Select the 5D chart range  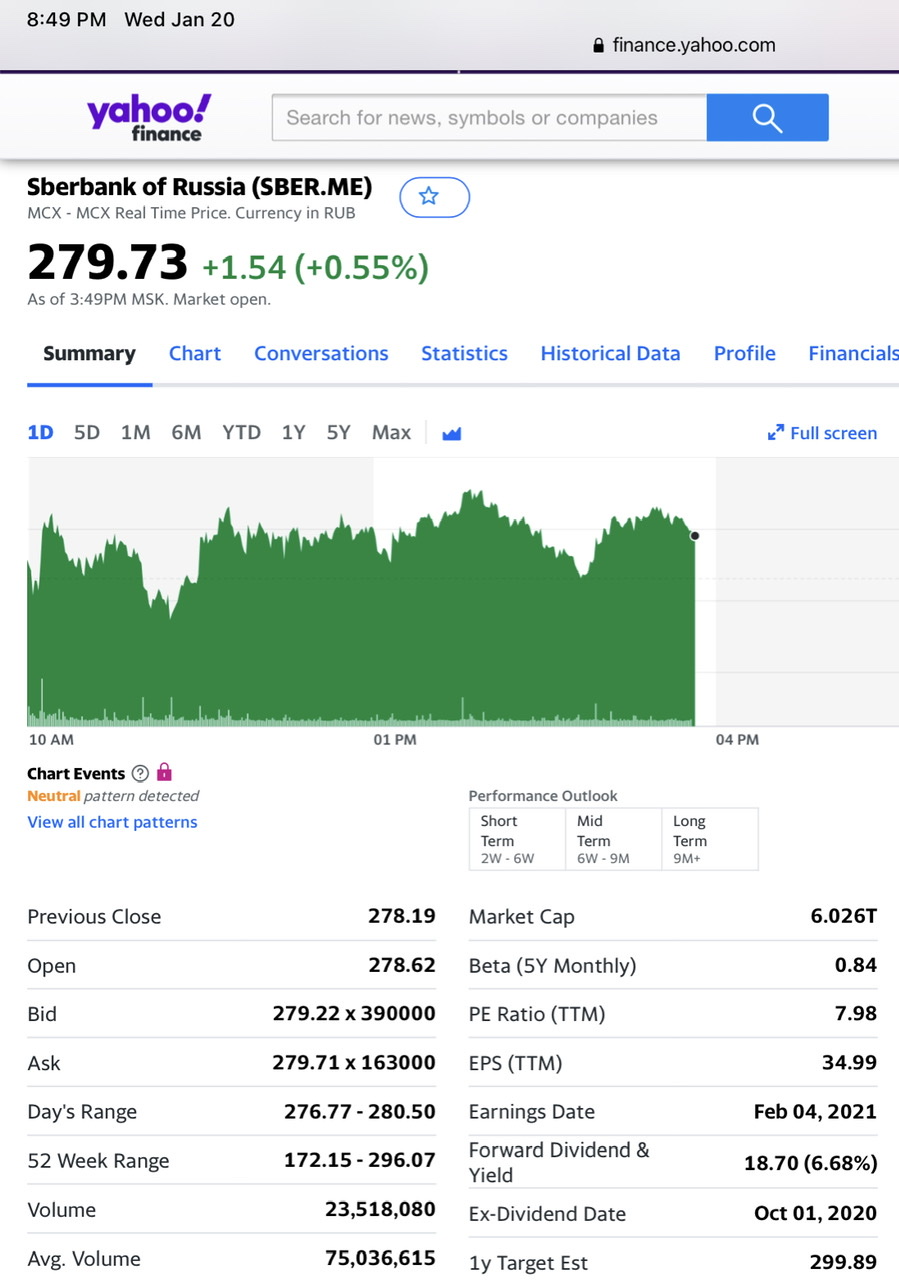87,433
